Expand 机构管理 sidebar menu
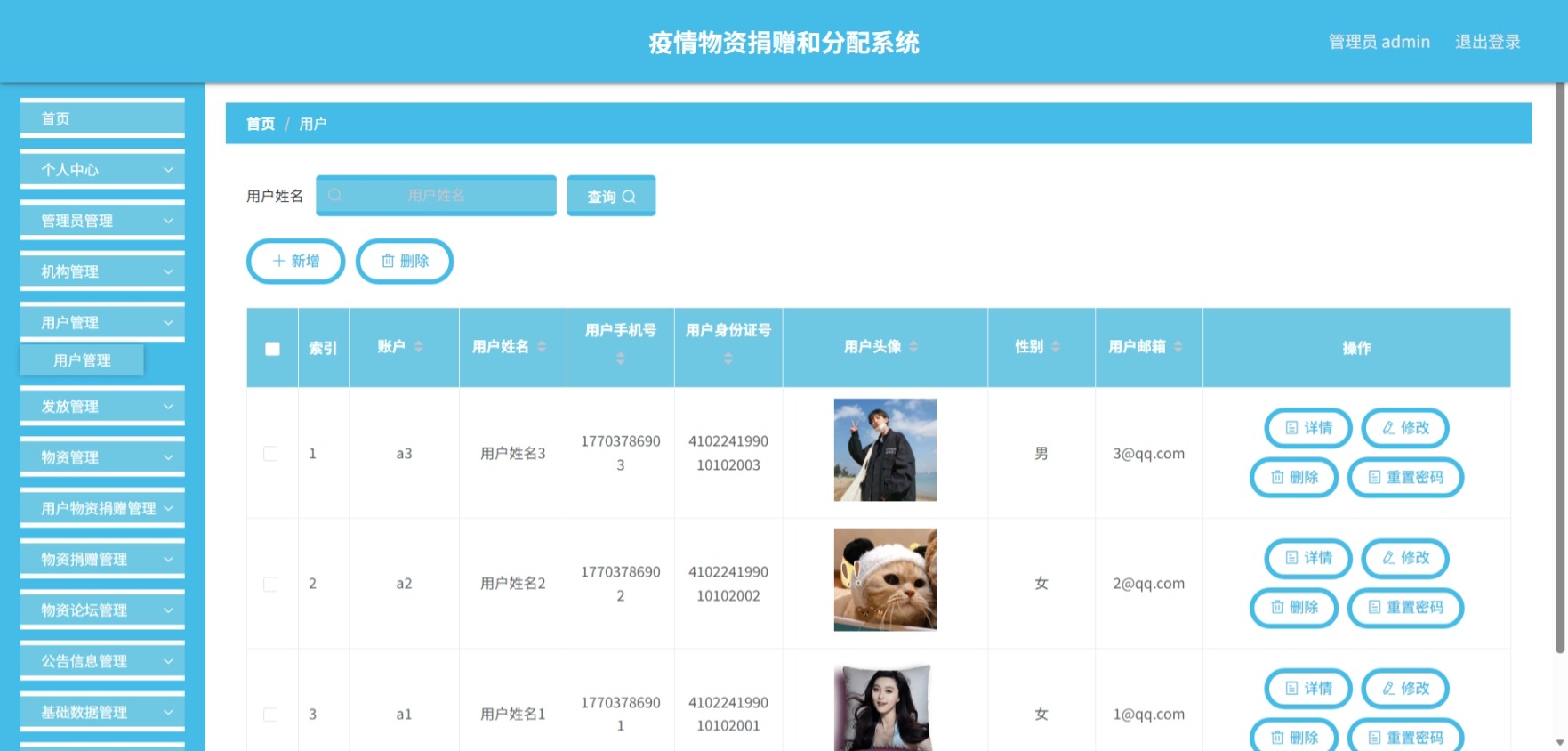Viewport: 1568px width, 751px height. point(102,271)
